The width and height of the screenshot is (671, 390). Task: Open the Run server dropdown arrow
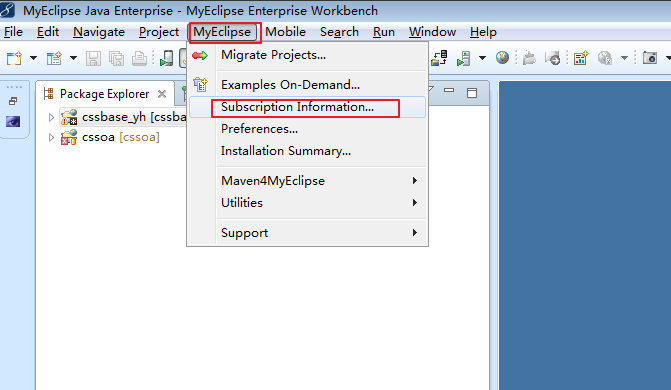pyautogui.click(x=482, y=58)
